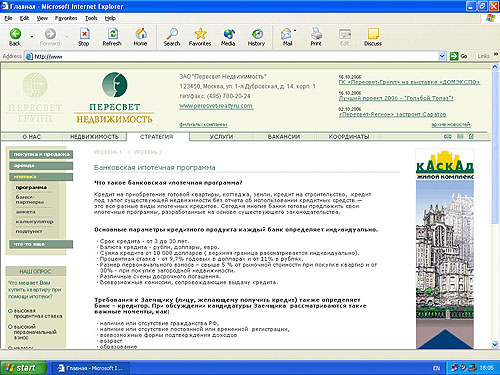Open the аренда sidebar item
The width and height of the screenshot is (500, 375).
click(x=41, y=166)
